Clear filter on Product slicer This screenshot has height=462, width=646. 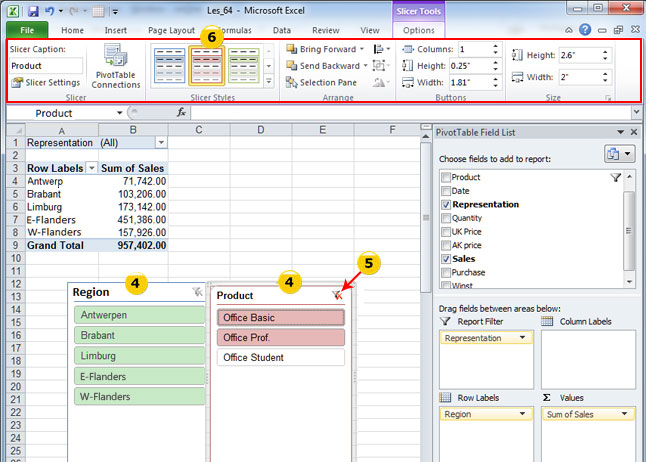pos(337,295)
